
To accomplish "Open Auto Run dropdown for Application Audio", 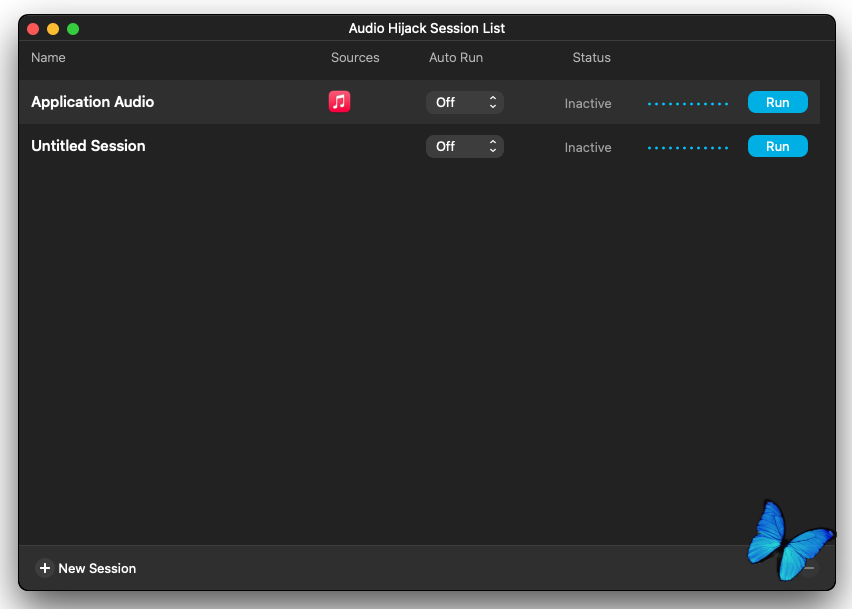I will [464, 102].
